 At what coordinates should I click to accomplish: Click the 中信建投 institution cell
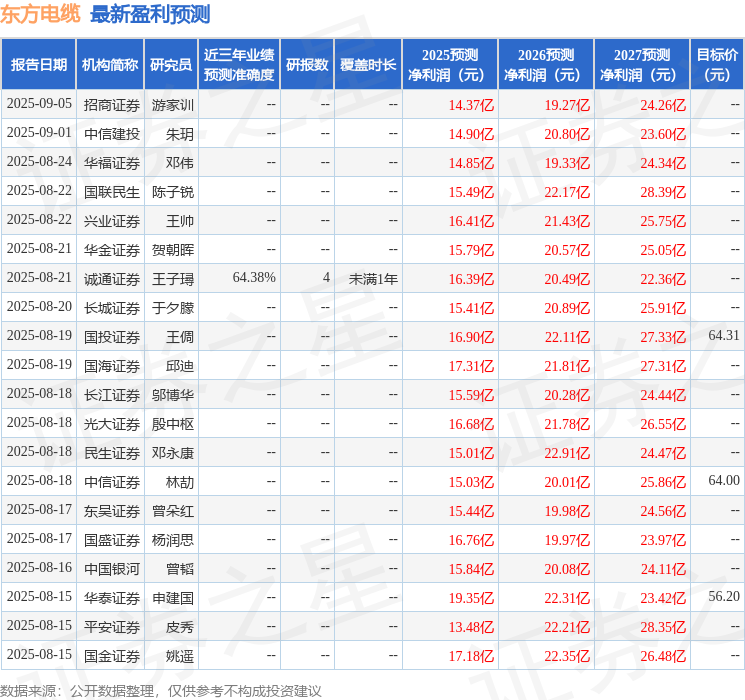tap(112, 134)
